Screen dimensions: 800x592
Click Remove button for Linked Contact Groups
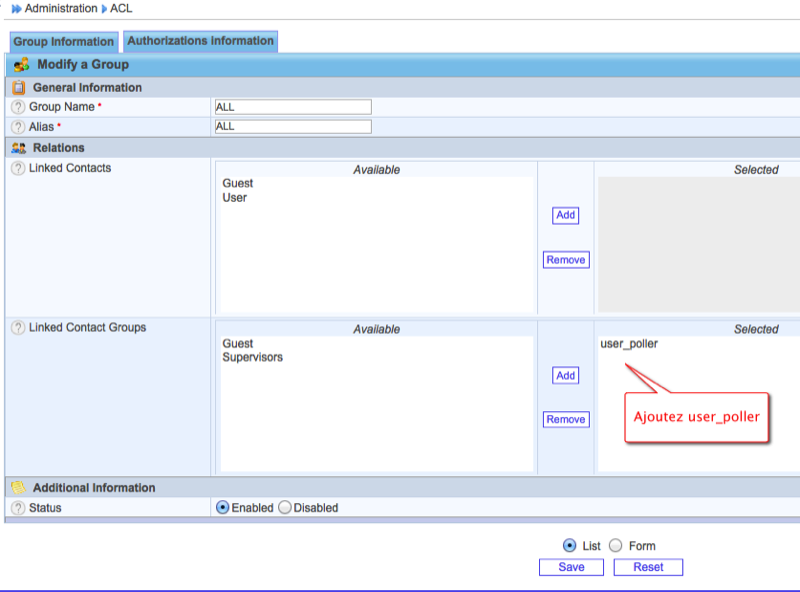[565, 420]
